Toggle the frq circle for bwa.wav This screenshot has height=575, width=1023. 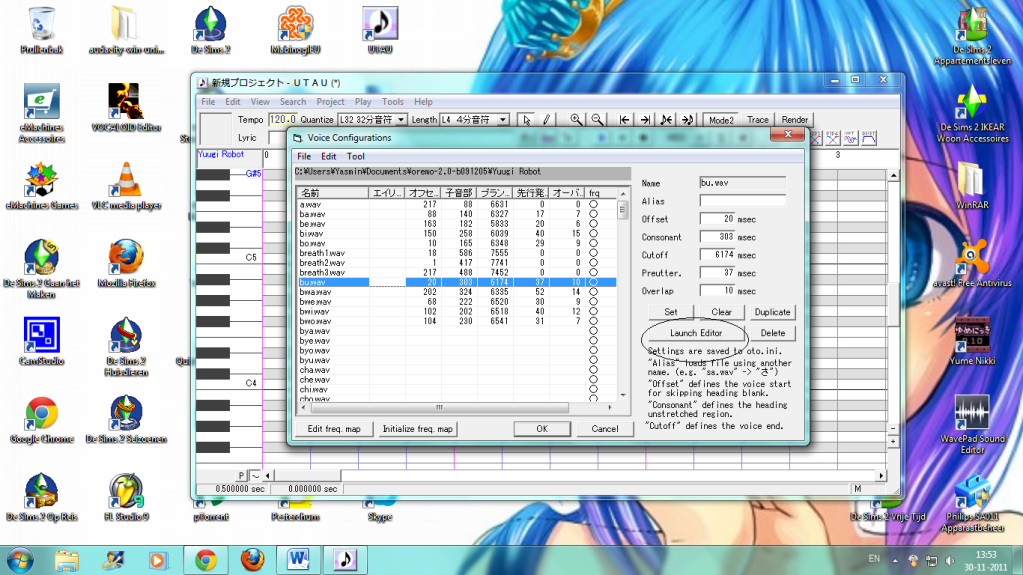coord(593,291)
